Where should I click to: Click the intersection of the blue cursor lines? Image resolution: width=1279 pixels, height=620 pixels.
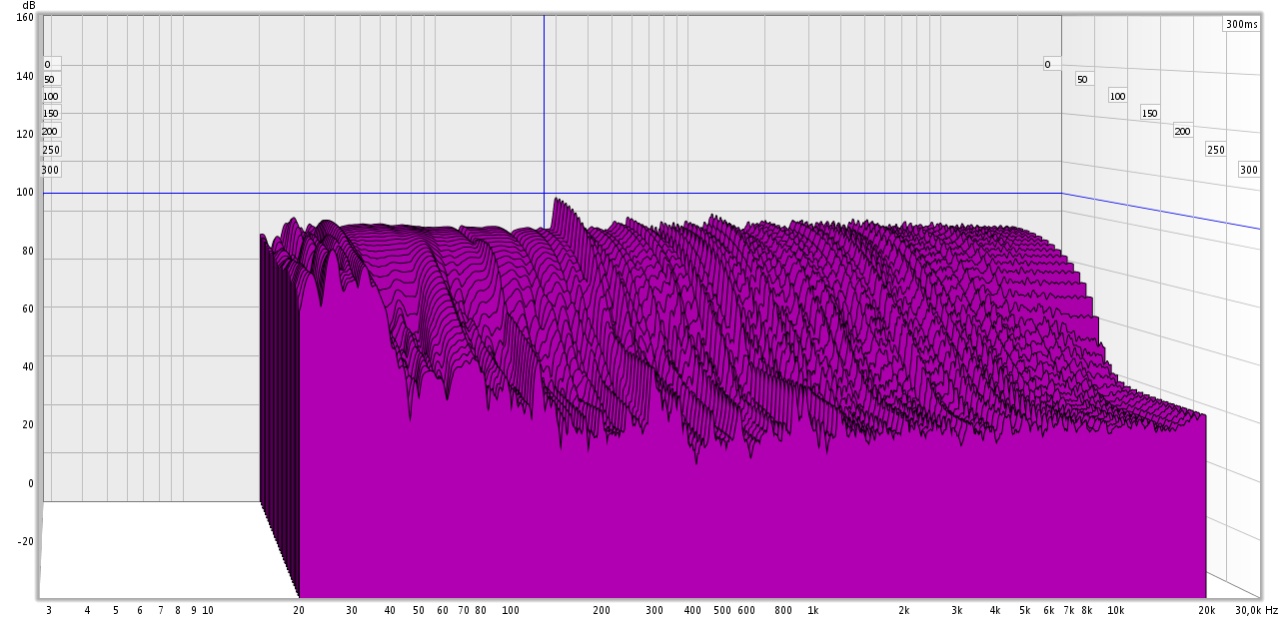[544, 193]
